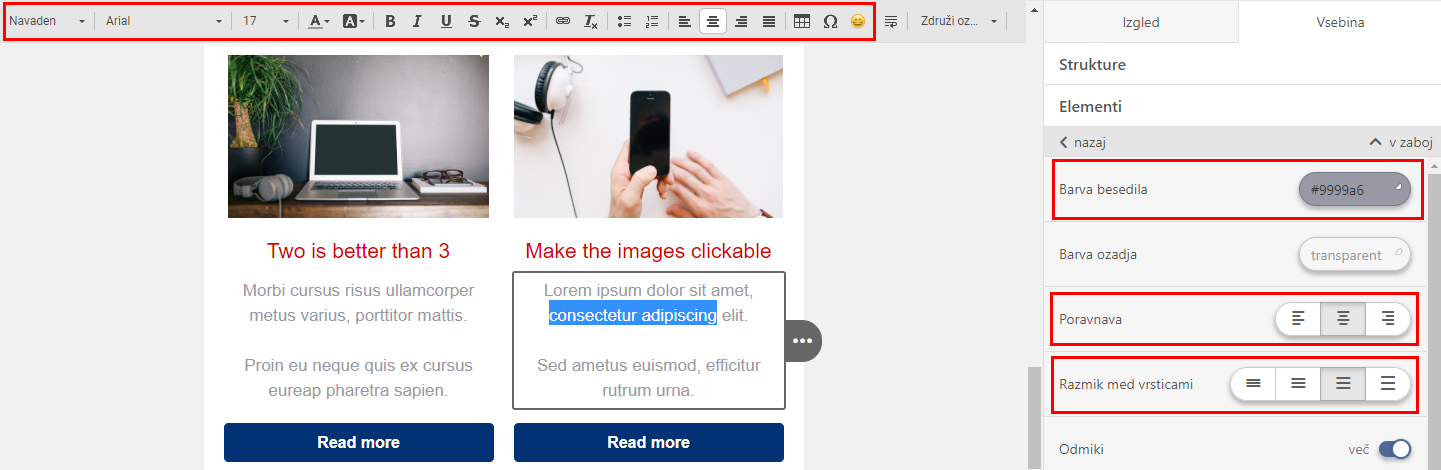The width and height of the screenshot is (1441, 470).
Task: Insert a link with the chain icon
Action: coord(563,21)
